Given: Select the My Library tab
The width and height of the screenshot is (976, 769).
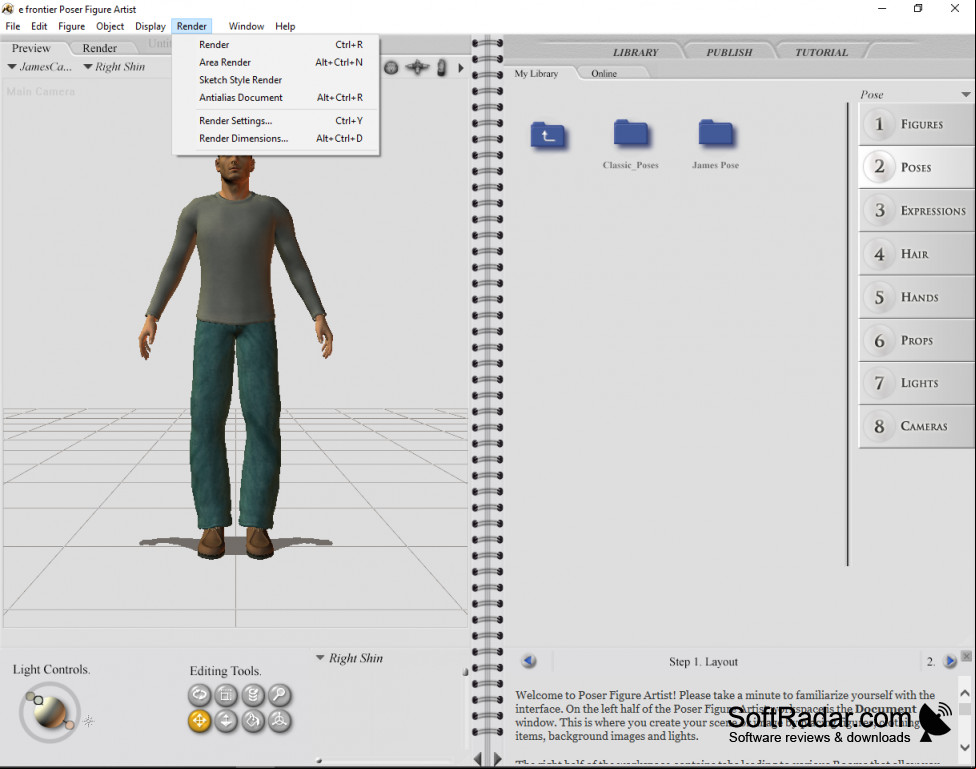Looking at the screenshot, I should pos(537,73).
